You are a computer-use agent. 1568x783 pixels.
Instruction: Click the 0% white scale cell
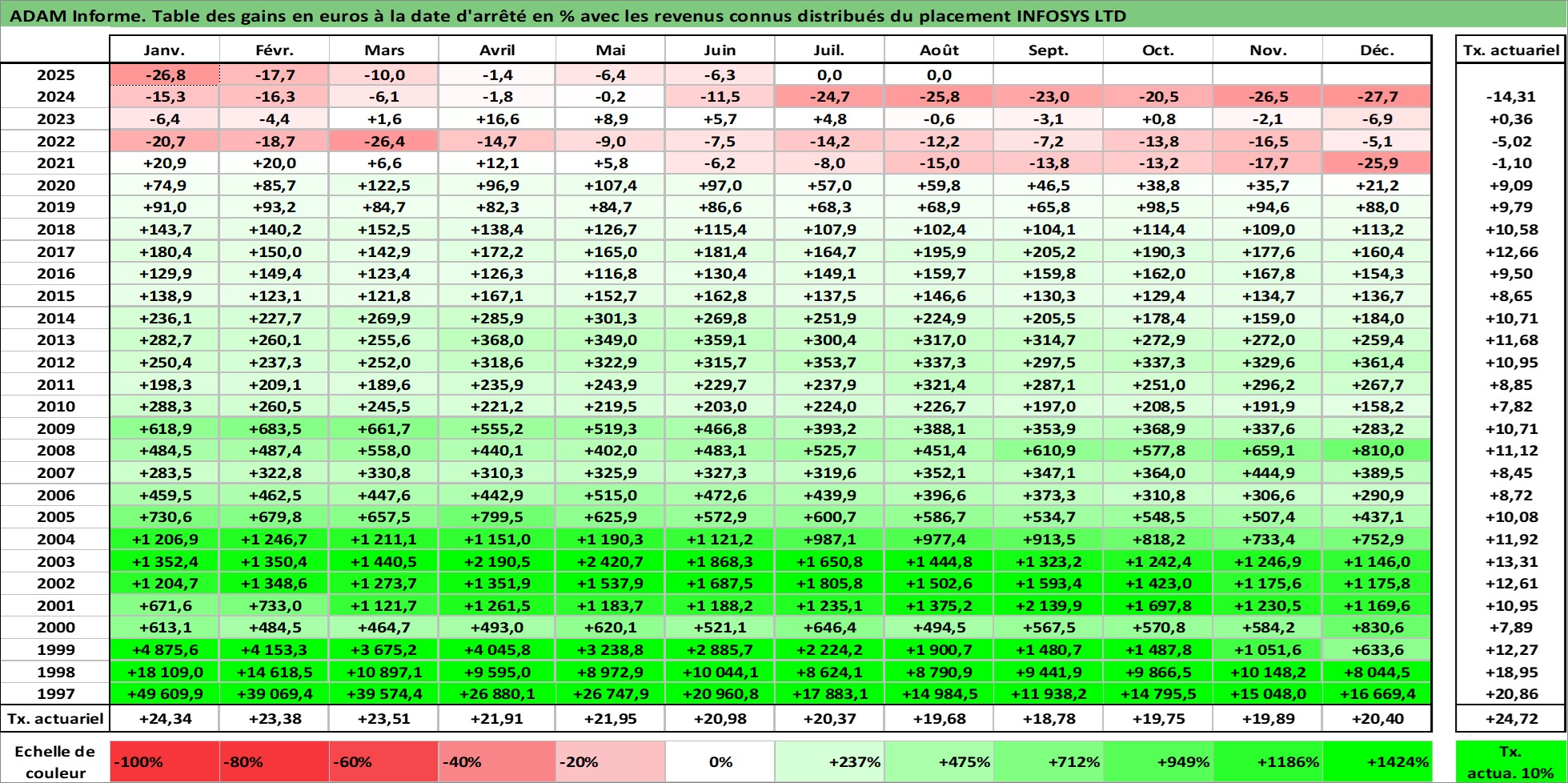[720, 762]
